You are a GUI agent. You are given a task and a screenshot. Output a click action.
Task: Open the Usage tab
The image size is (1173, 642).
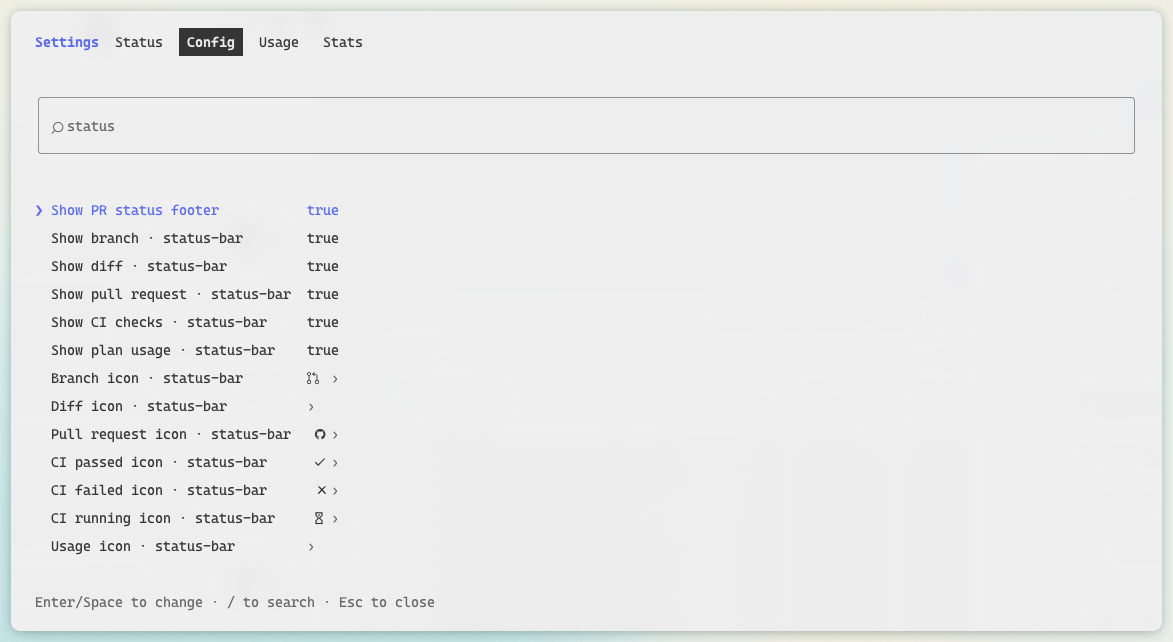278,43
